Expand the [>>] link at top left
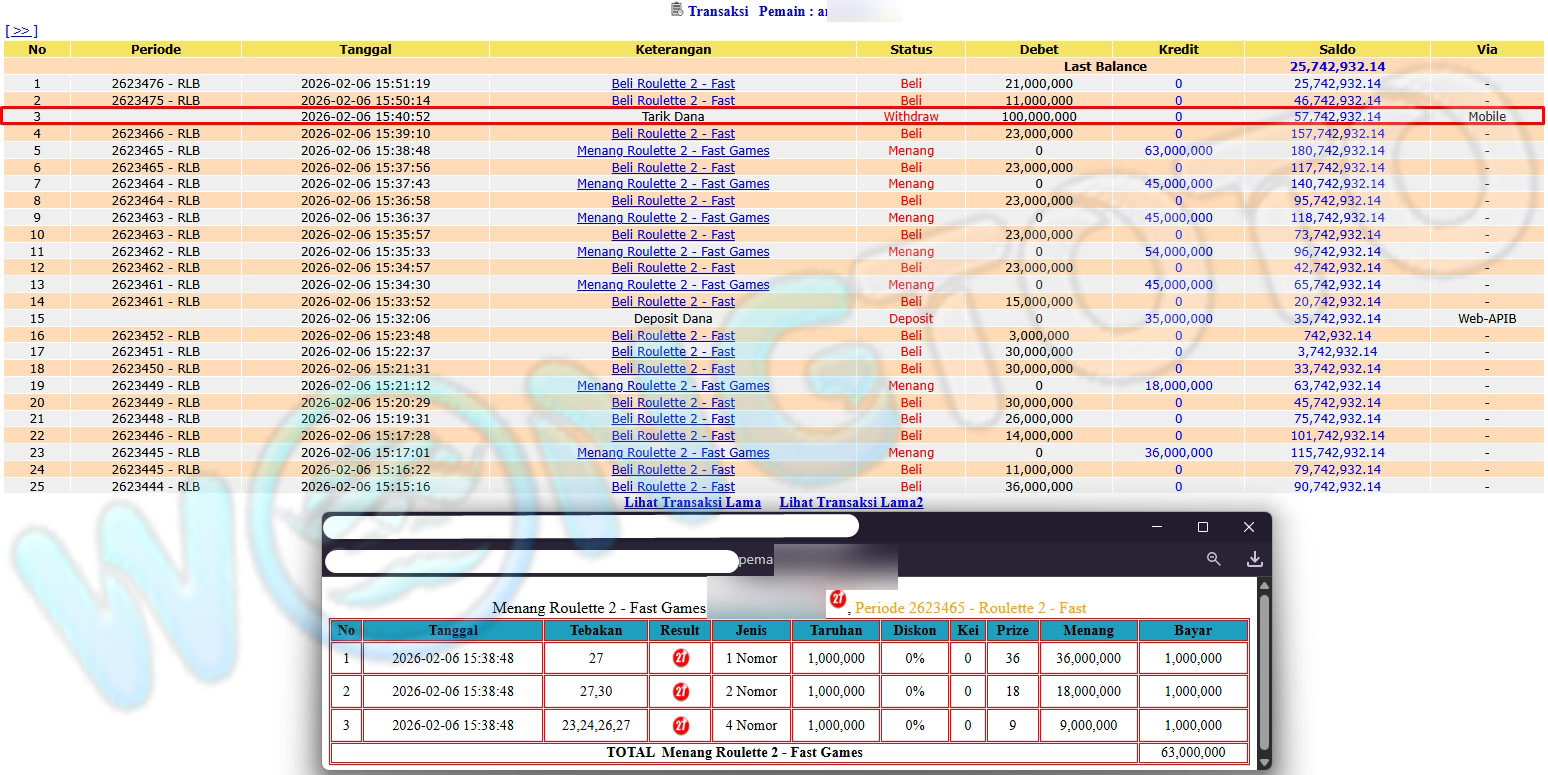1548x775 pixels. click(21, 31)
